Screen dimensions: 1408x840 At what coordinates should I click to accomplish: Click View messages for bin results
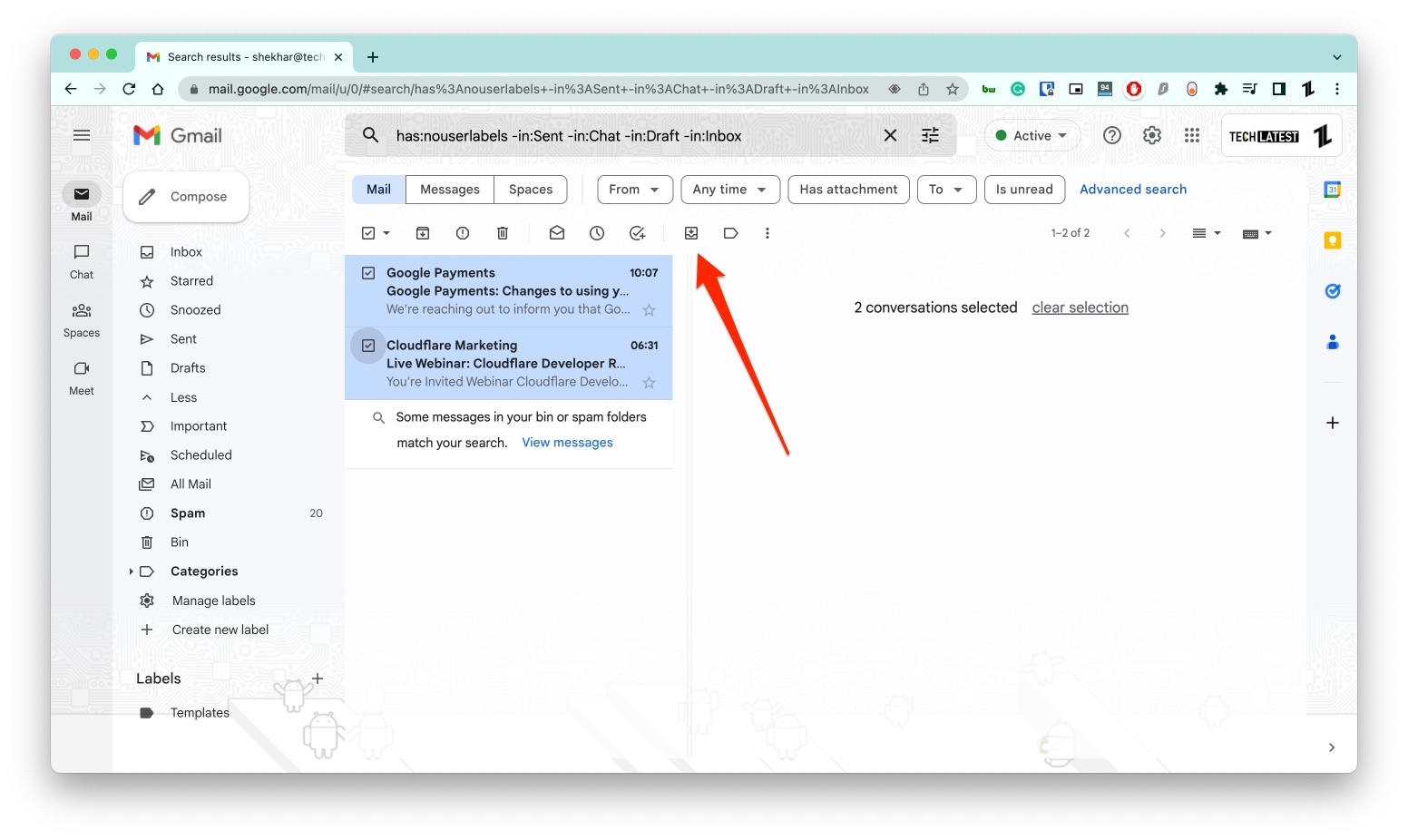click(566, 442)
